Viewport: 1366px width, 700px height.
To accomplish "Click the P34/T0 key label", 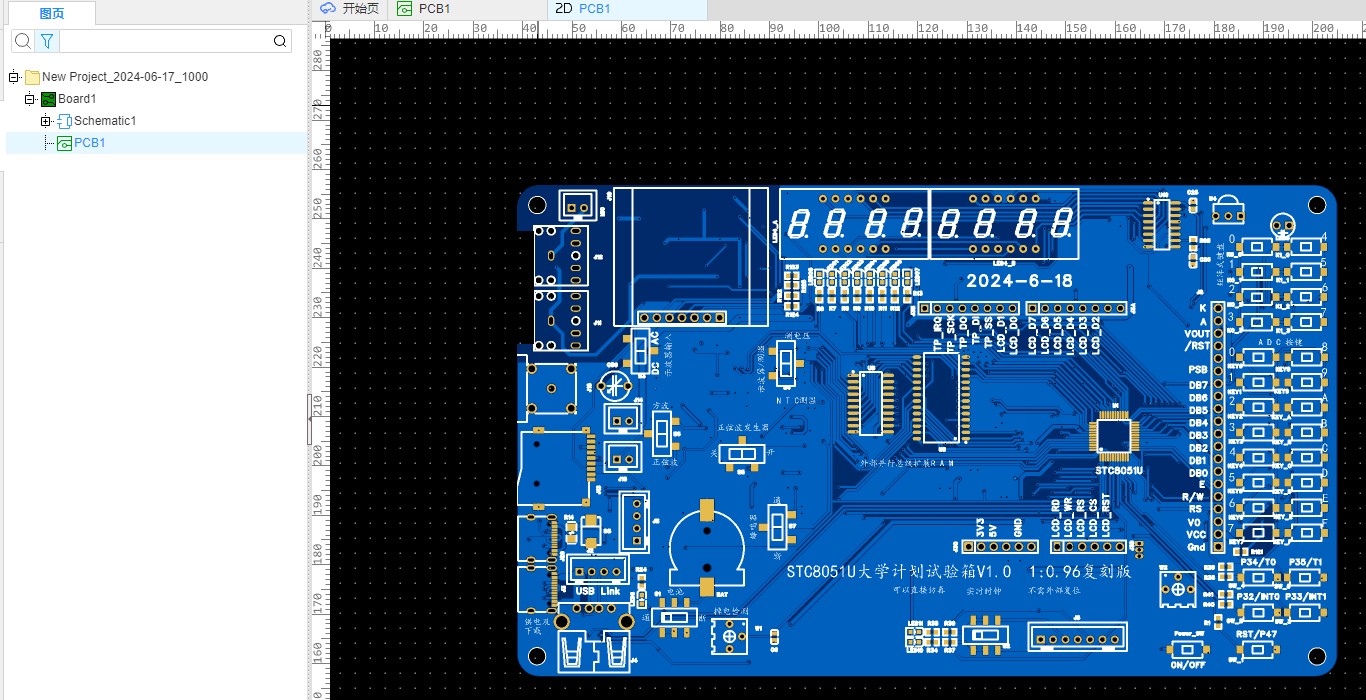I will [1258, 562].
